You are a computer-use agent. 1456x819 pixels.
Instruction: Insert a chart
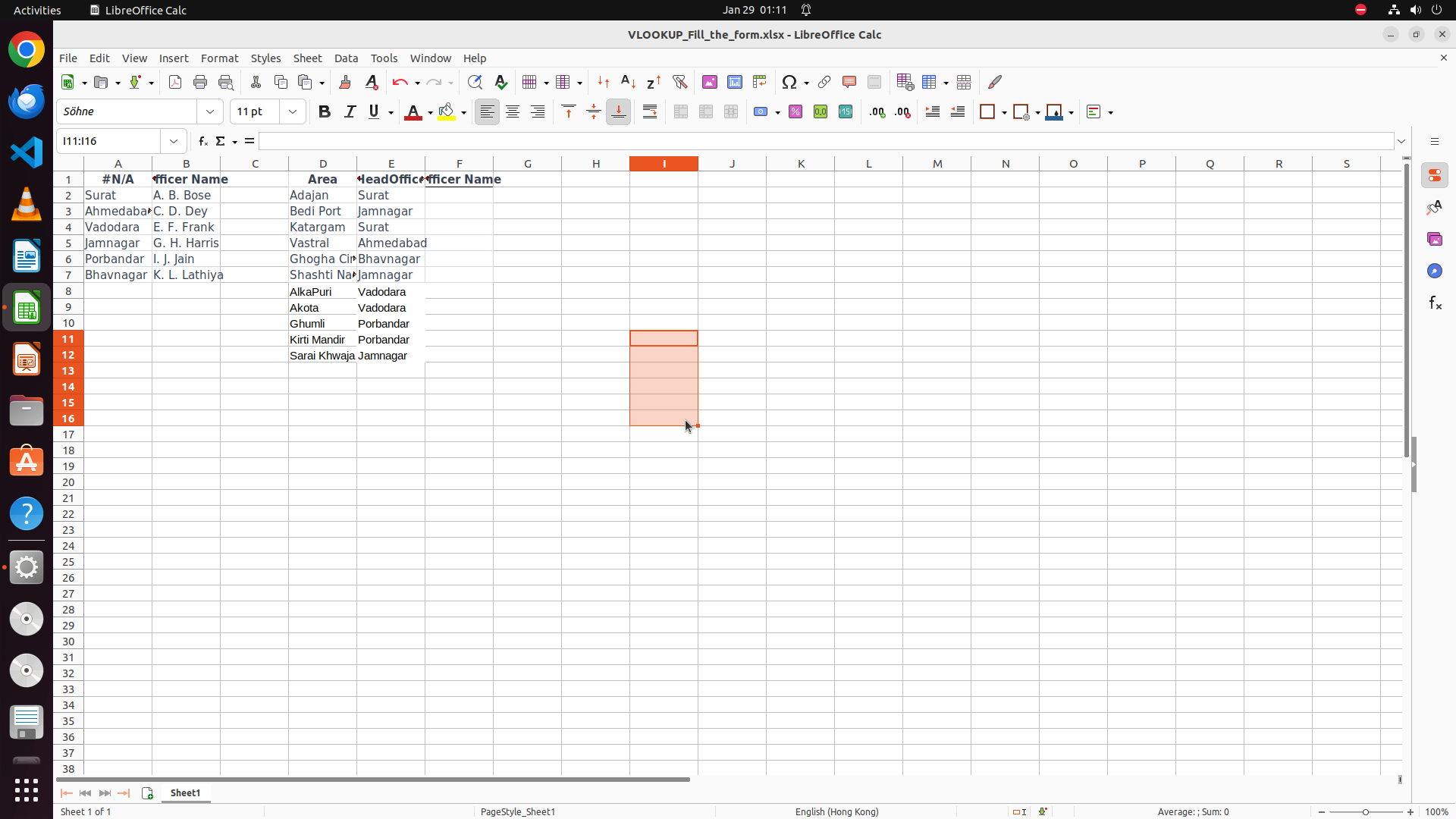tap(735, 82)
